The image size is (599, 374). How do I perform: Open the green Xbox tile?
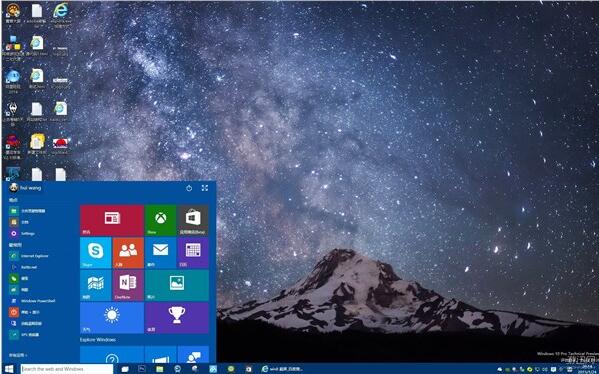tap(160, 220)
